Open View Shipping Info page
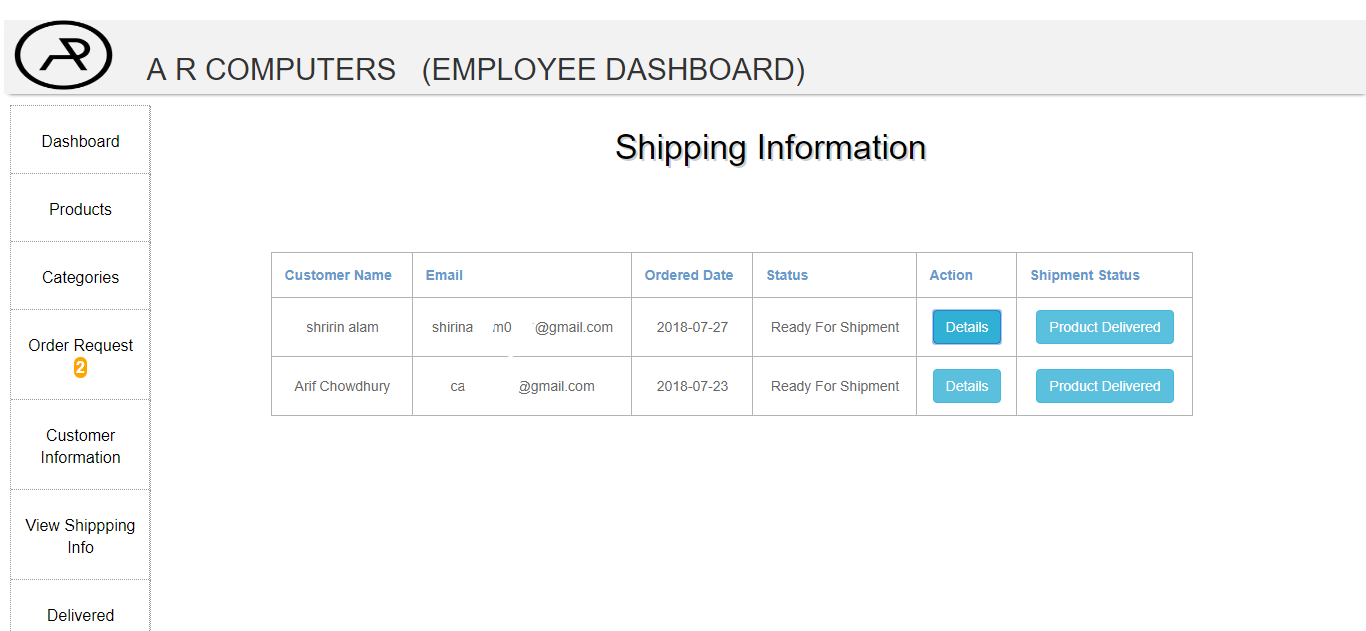The height and width of the screenshot is (631, 1366). [80, 535]
